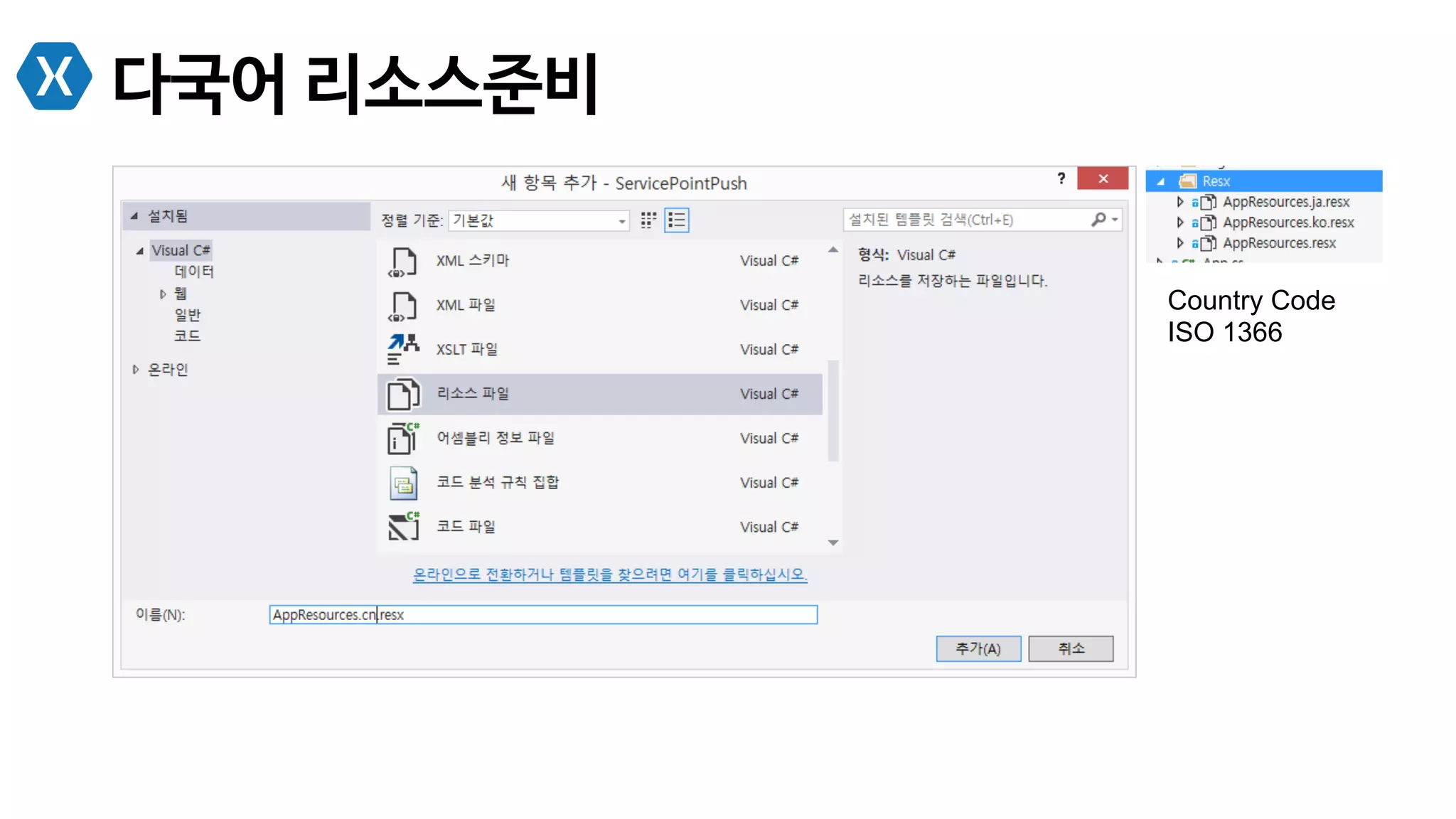Select 코드 category
The height and width of the screenshot is (819, 1456).
click(x=188, y=336)
